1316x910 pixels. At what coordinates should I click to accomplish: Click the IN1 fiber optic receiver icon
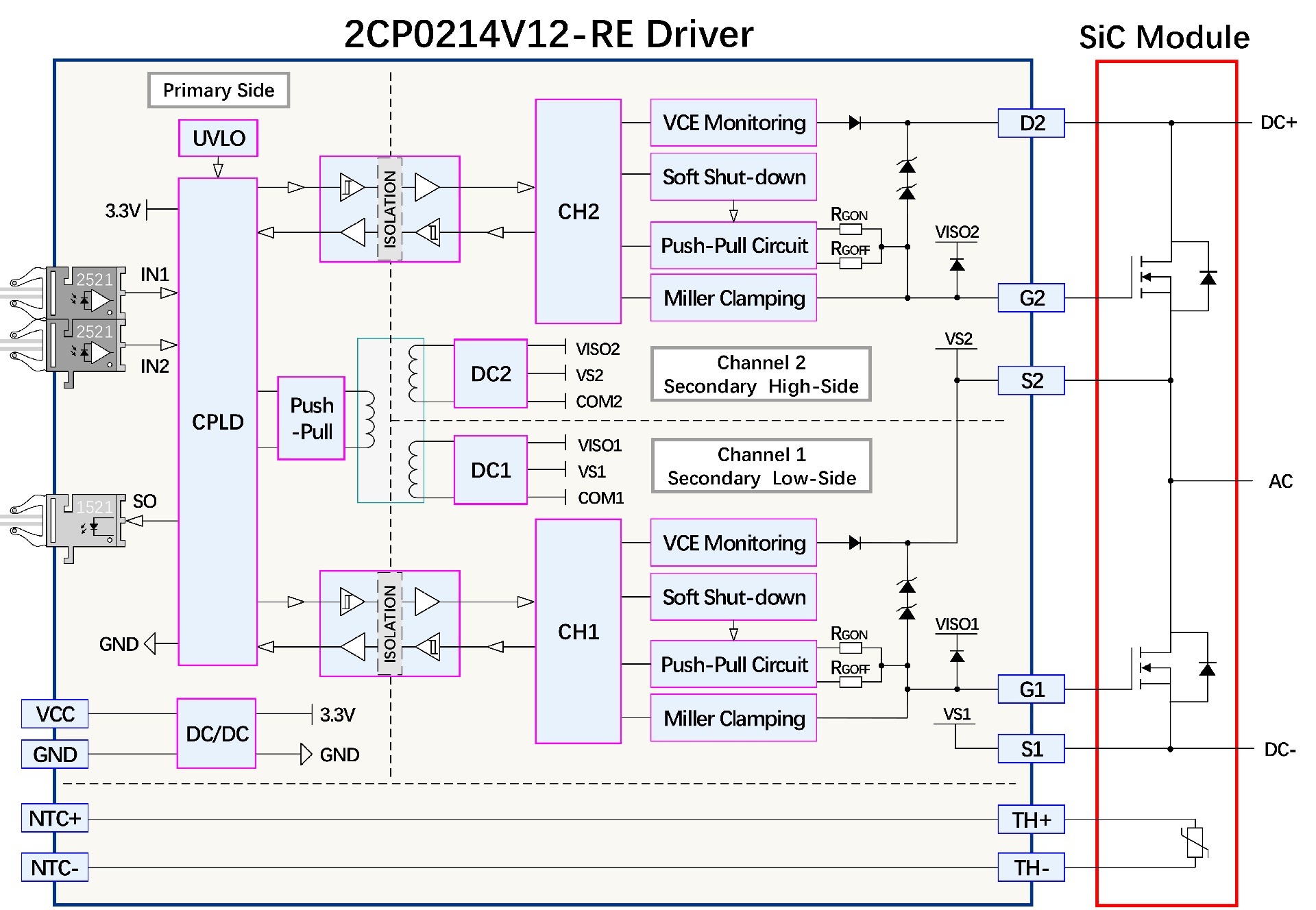click(85, 293)
